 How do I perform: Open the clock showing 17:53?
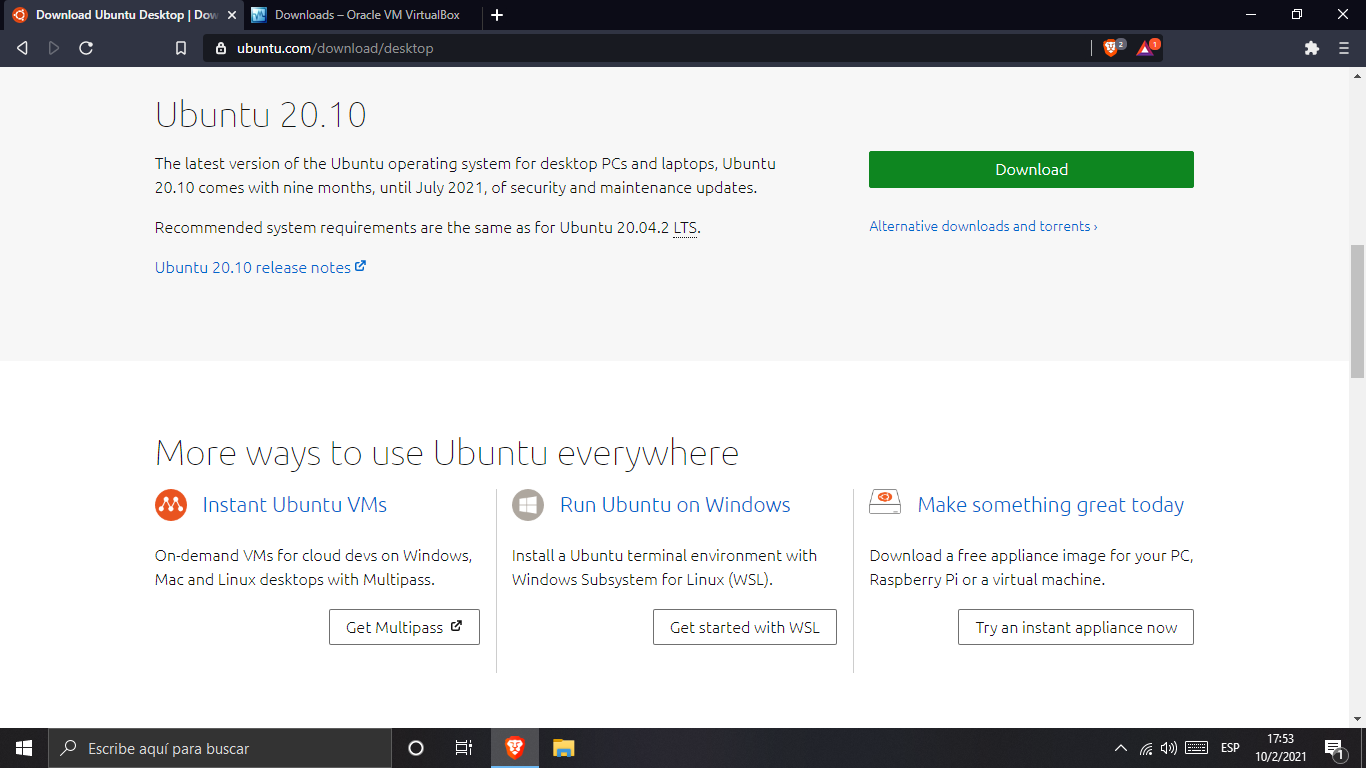[1281, 748]
